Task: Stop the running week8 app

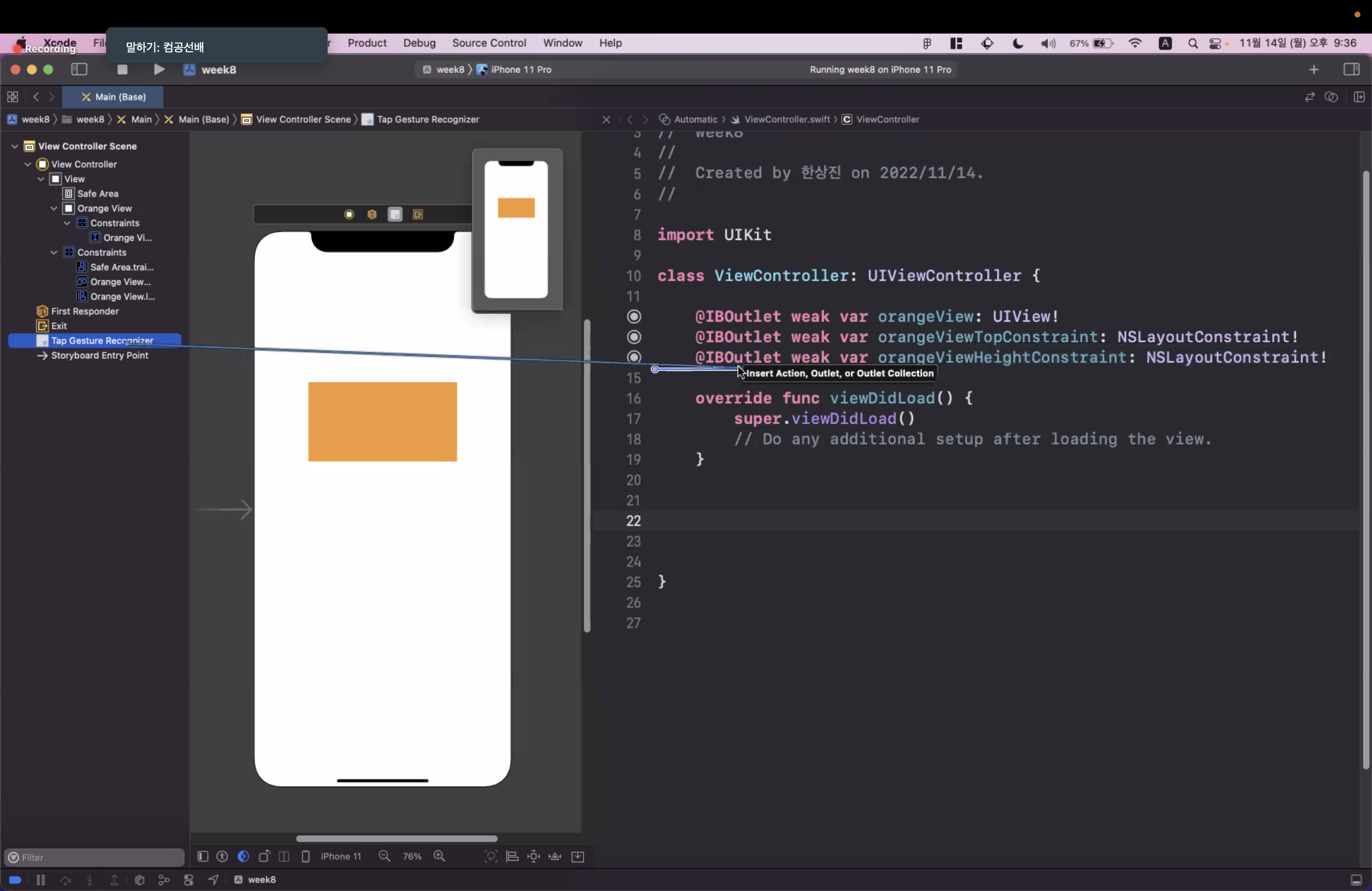Action: tap(122, 70)
